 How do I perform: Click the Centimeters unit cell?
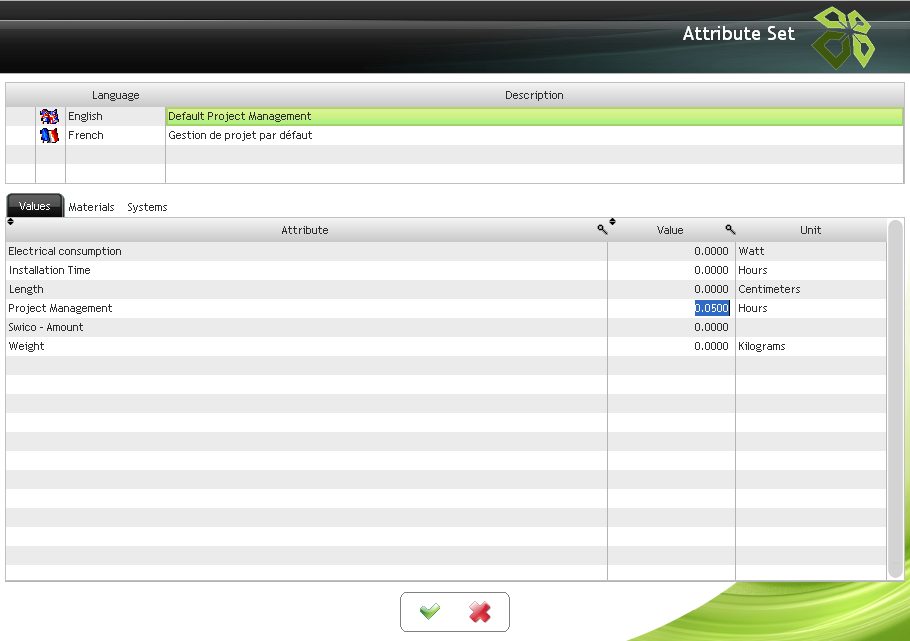pos(811,289)
